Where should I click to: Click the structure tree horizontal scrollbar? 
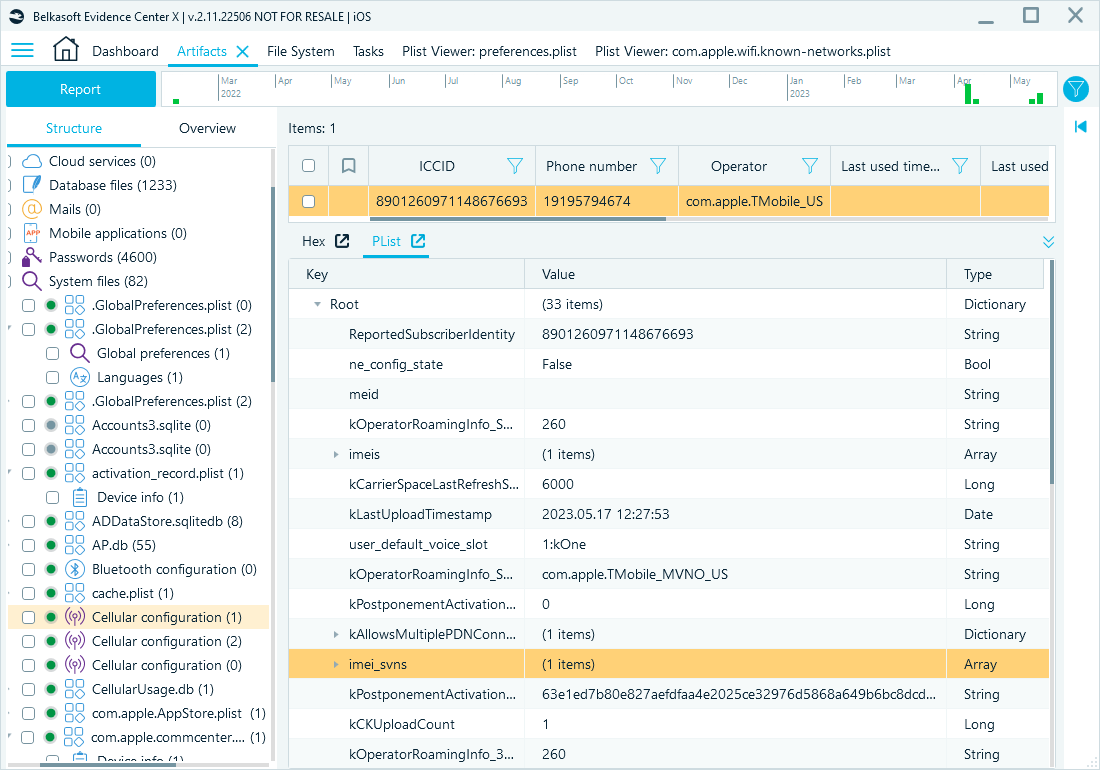pyautogui.click(x=108, y=764)
